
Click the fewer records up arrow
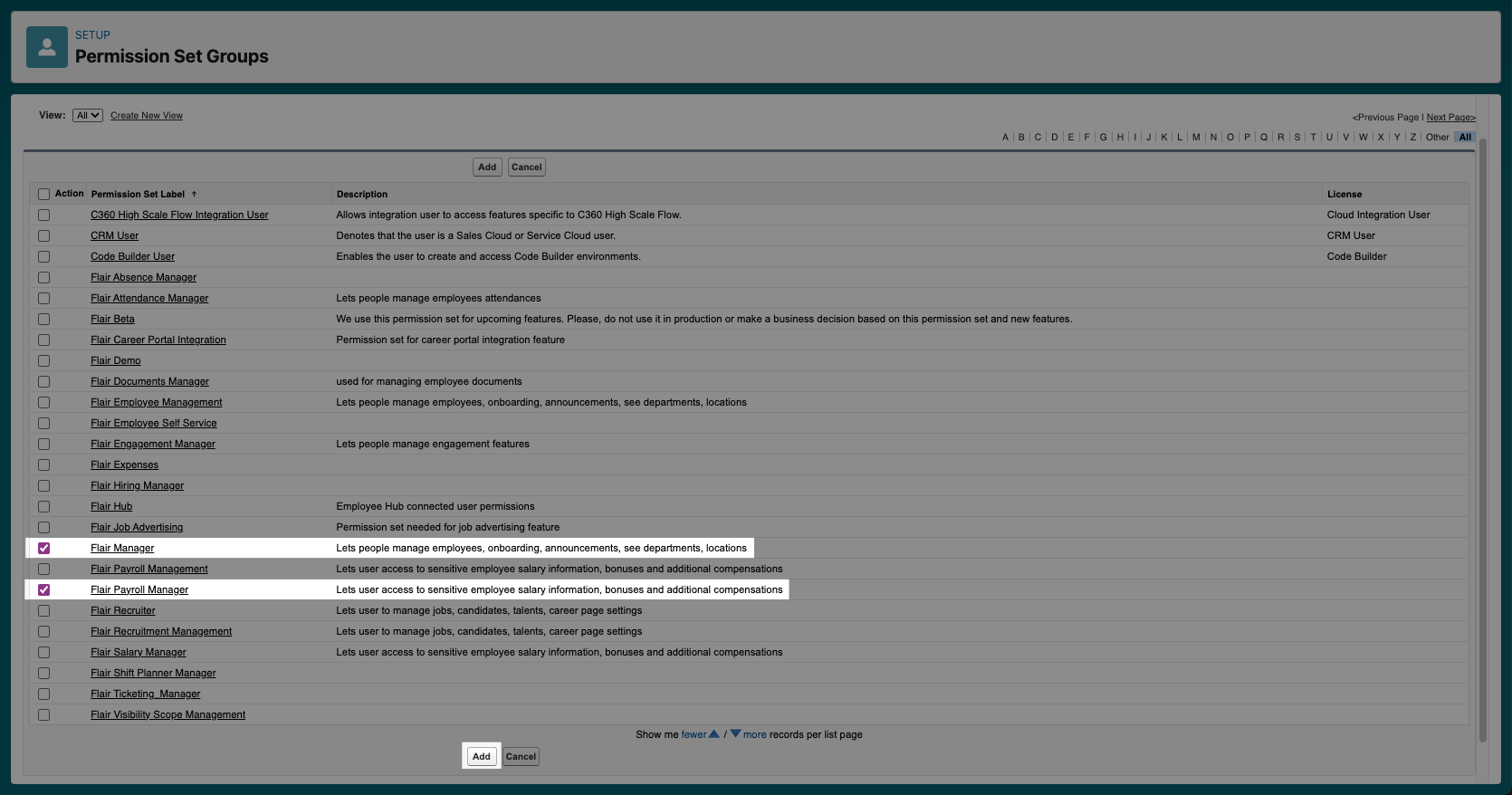[713, 733]
